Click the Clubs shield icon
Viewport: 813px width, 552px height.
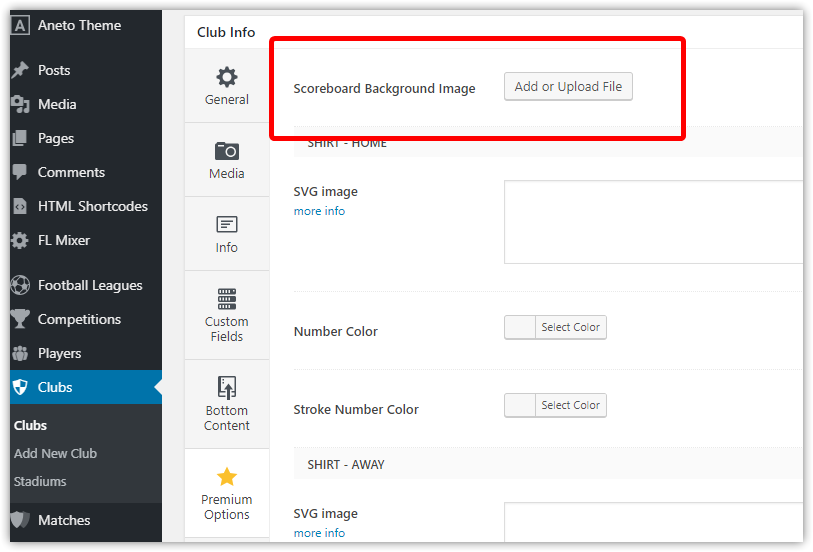coord(20,387)
